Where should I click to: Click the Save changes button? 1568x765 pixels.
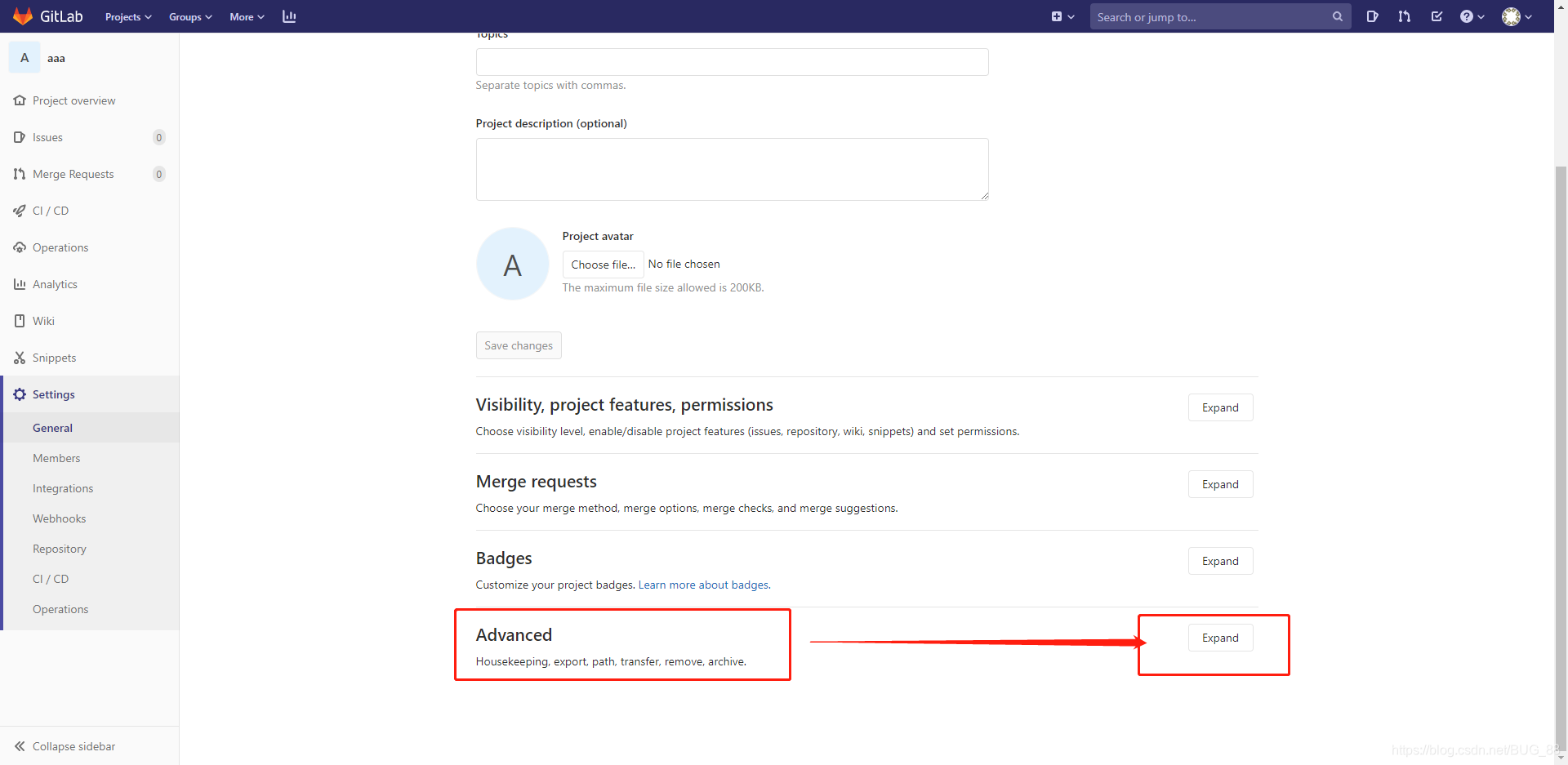click(519, 345)
